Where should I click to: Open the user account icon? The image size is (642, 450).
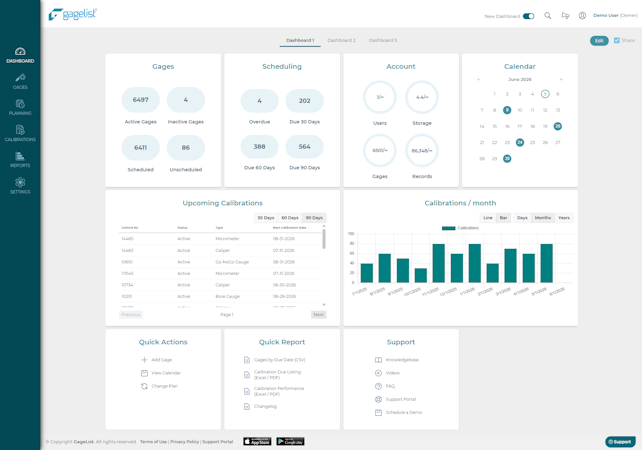582,16
